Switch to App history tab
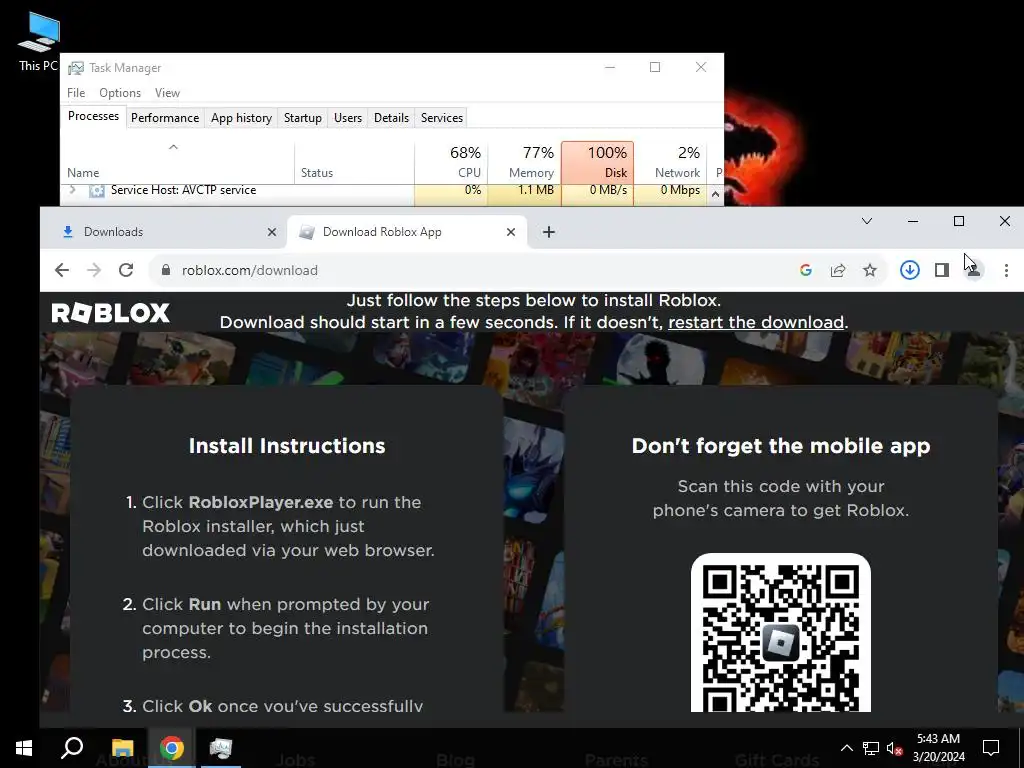Image resolution: width=1024 pixels, height=768 pixels. point(241,118)
